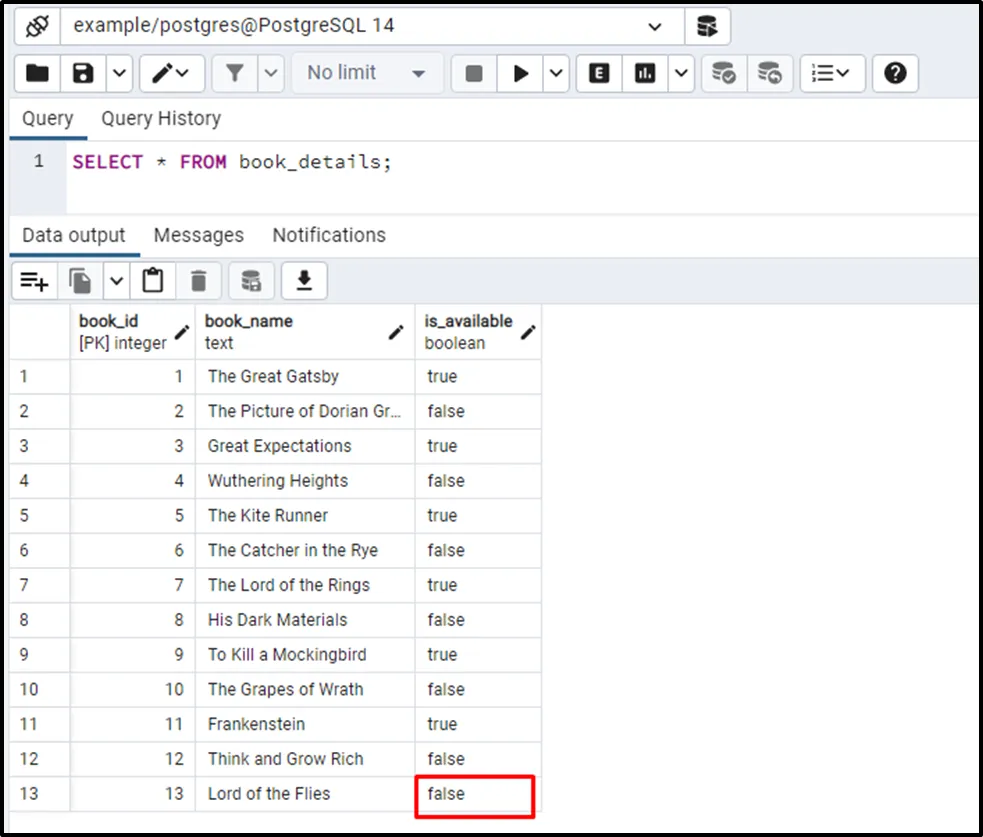
Task: Download results with the save-to-file icon
Action: (304, 282)
